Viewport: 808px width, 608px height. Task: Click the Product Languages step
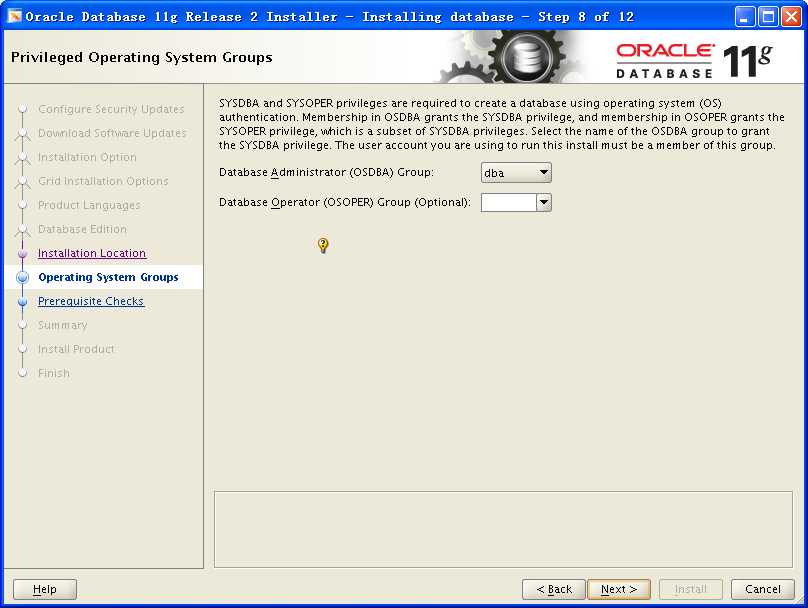tap(89, 205)
